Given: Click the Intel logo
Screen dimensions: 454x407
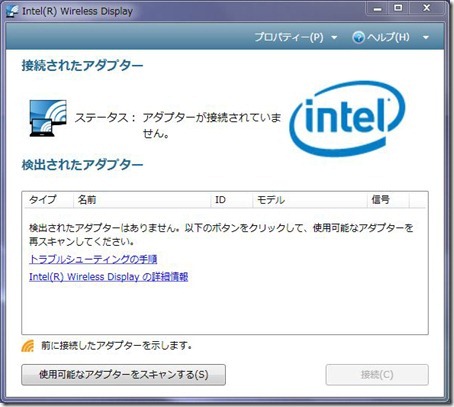Looking at the screenshot, I should pyautogui.click(x=347, y=118).
